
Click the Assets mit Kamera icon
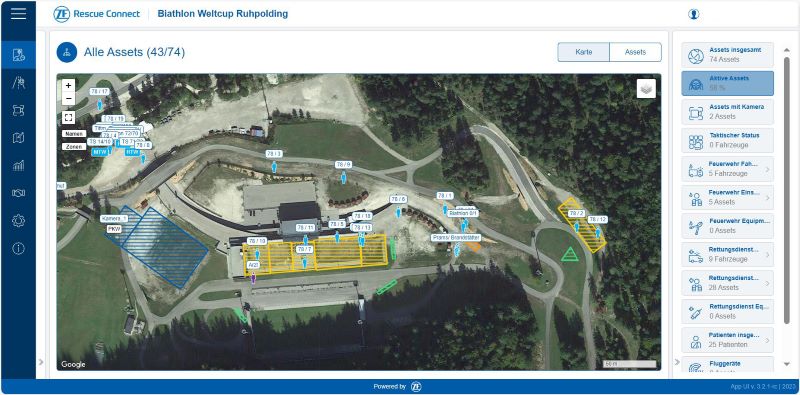point(696,112)
